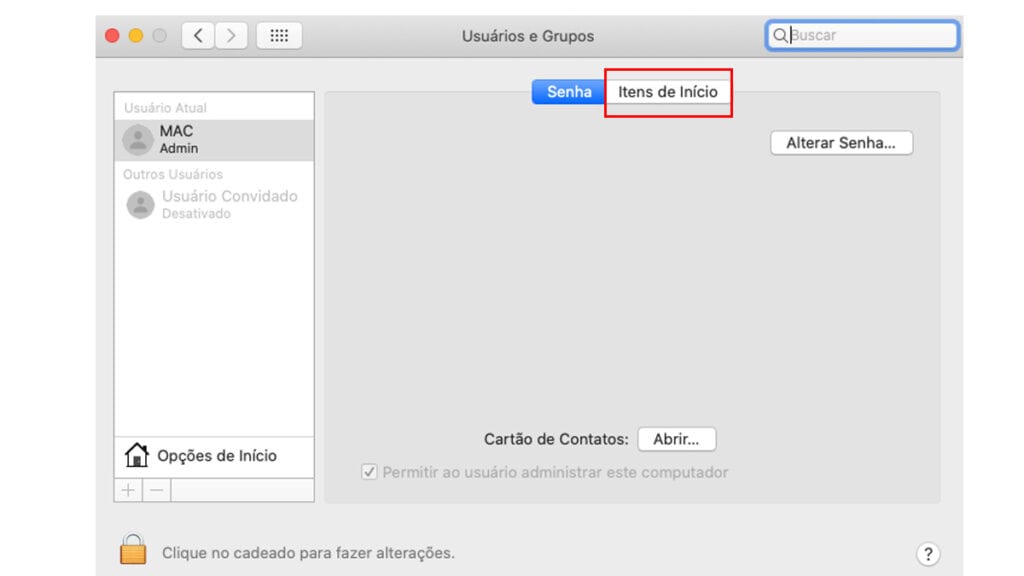Close the window with the red button
The height and width of the screenshot is (576, 1024).
point(112,35)
